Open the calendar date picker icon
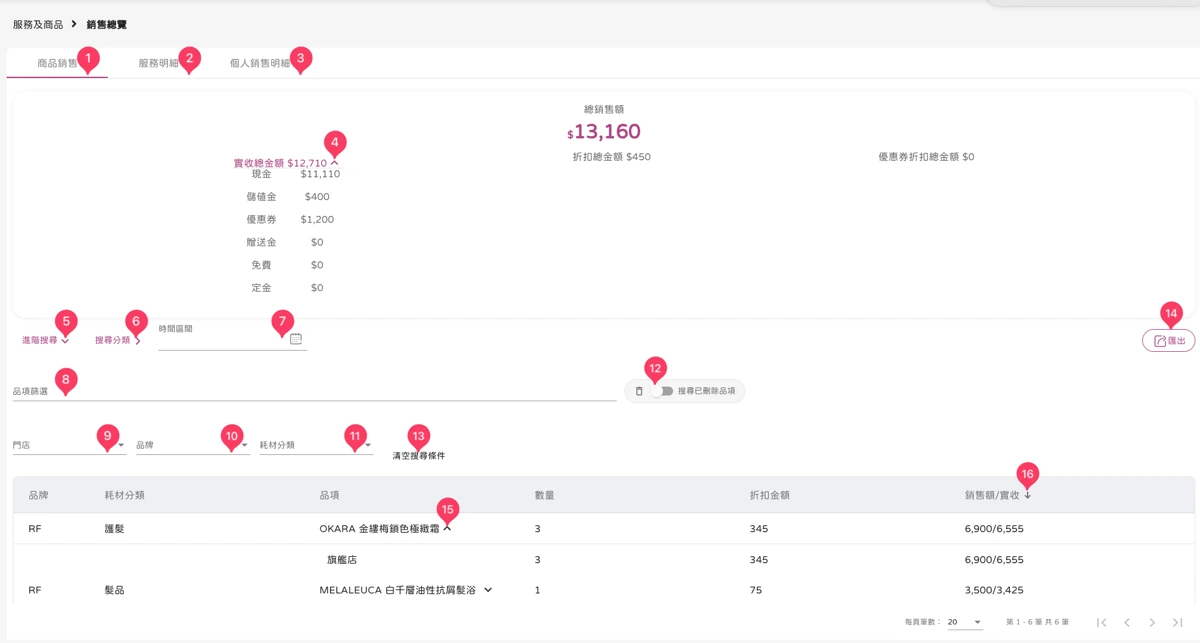 pyautogui.click(x=296, y=339)
